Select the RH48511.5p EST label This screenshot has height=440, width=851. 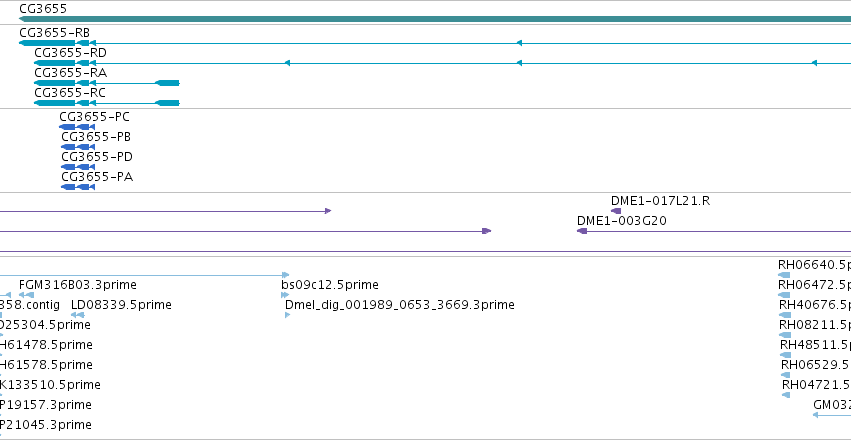tap(815, 345)
